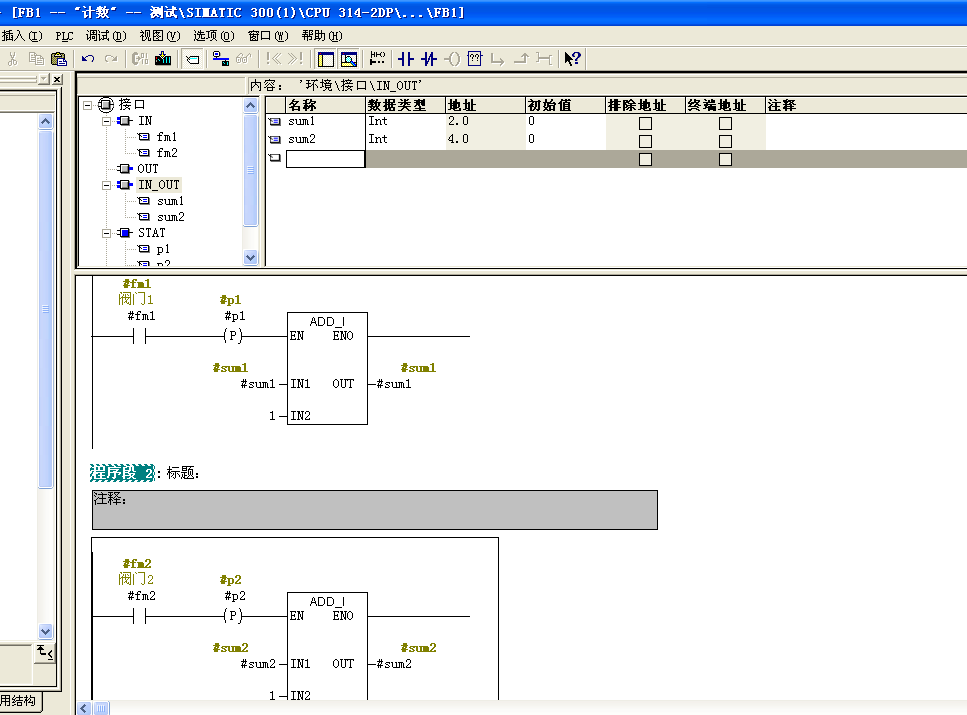Toggle exclusion address checkbox for sum2
The width and height of the screenshot is (967, 715).
pyautogui.click(x=646, y=141)
